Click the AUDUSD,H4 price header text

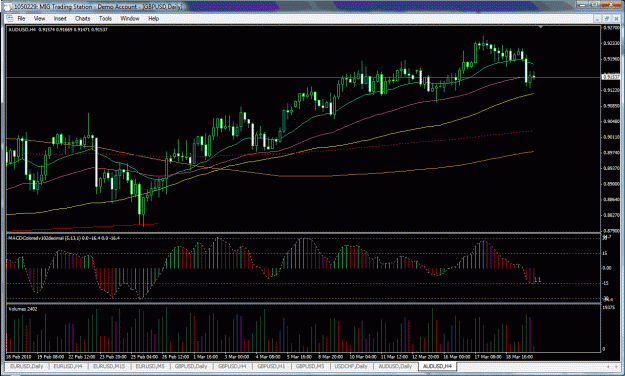[58, 30]
